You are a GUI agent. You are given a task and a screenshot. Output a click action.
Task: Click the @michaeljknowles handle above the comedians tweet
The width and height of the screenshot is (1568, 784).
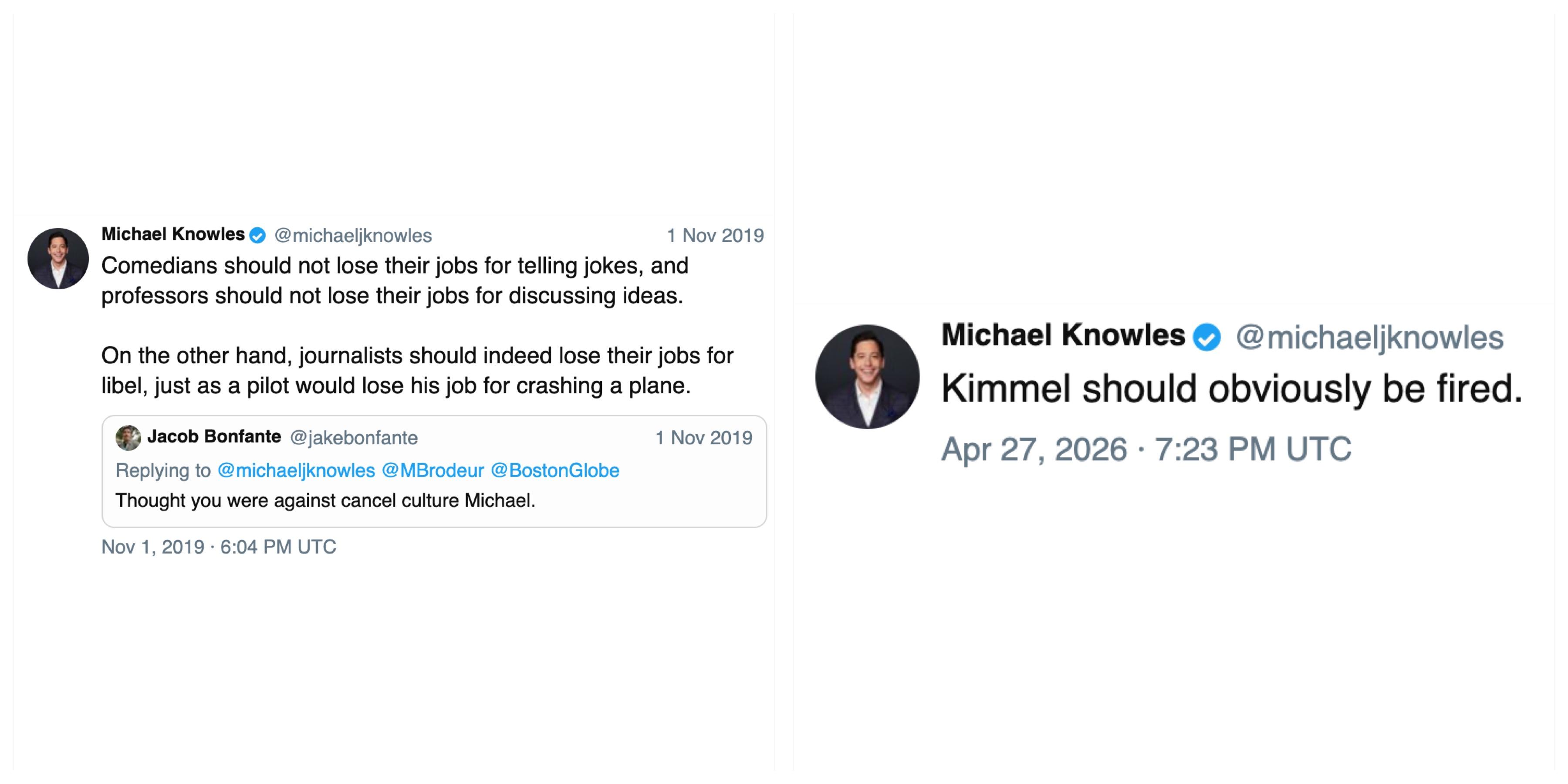(353, 236)
